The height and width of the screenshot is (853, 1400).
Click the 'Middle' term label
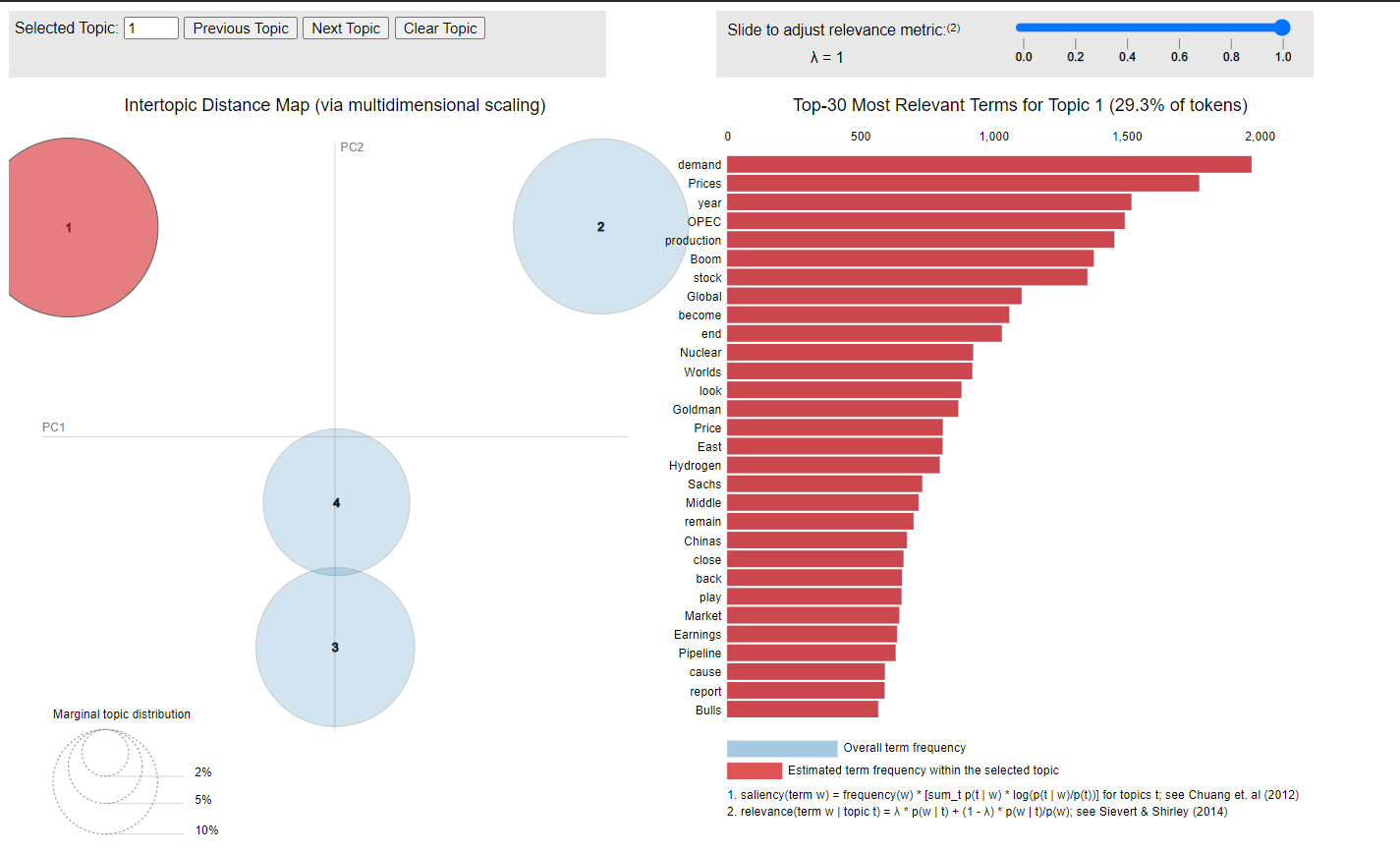click(703, 502)
